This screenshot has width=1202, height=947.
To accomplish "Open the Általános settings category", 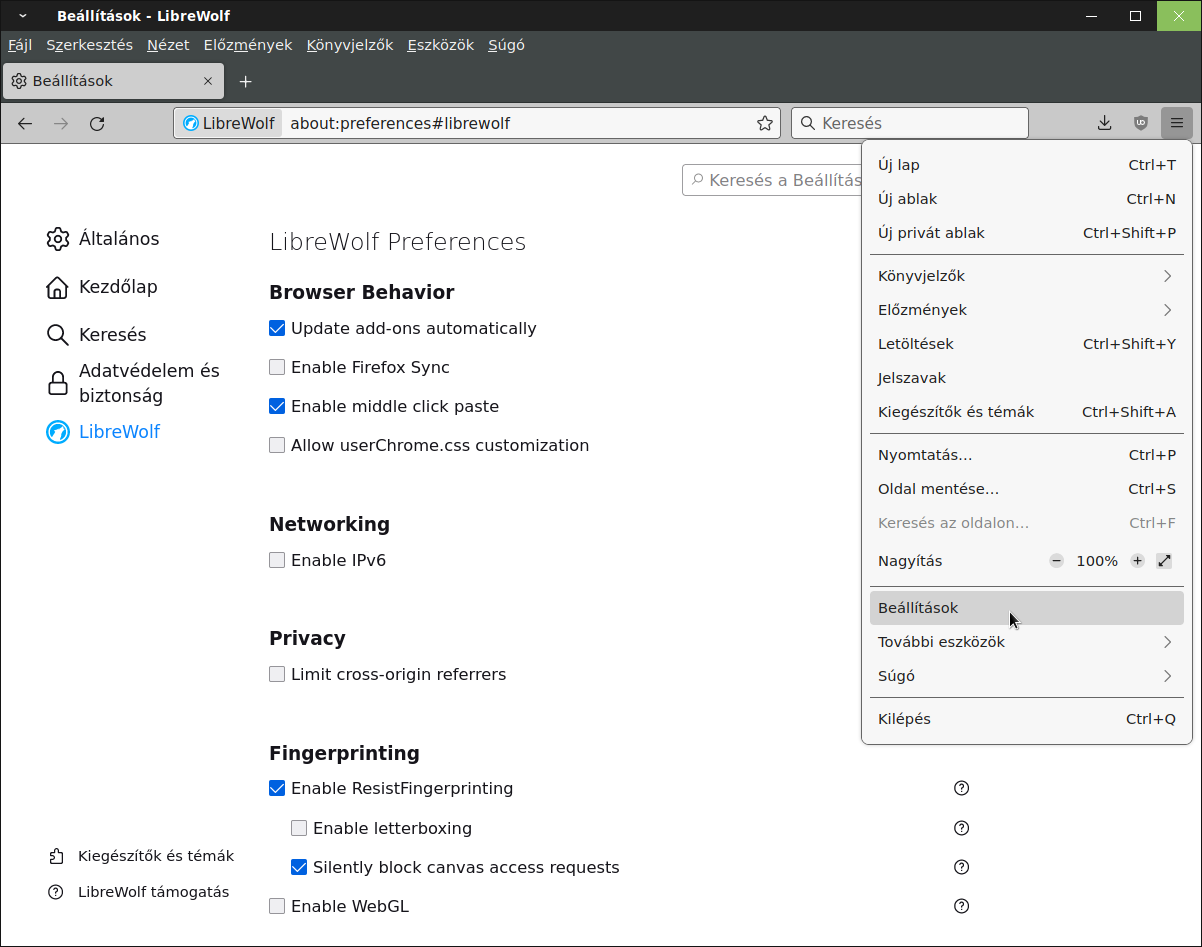I will (103, 239).
